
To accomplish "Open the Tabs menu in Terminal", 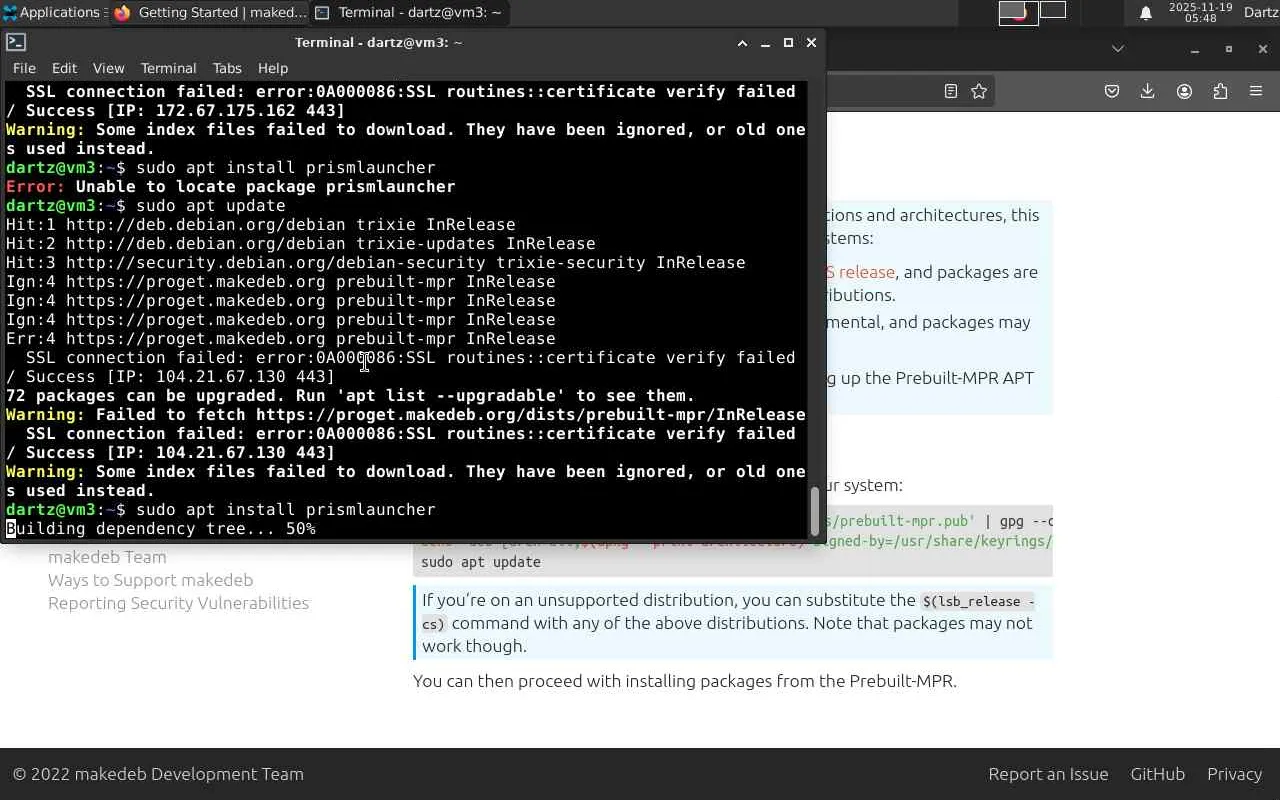I will click(x=227, y=68).
